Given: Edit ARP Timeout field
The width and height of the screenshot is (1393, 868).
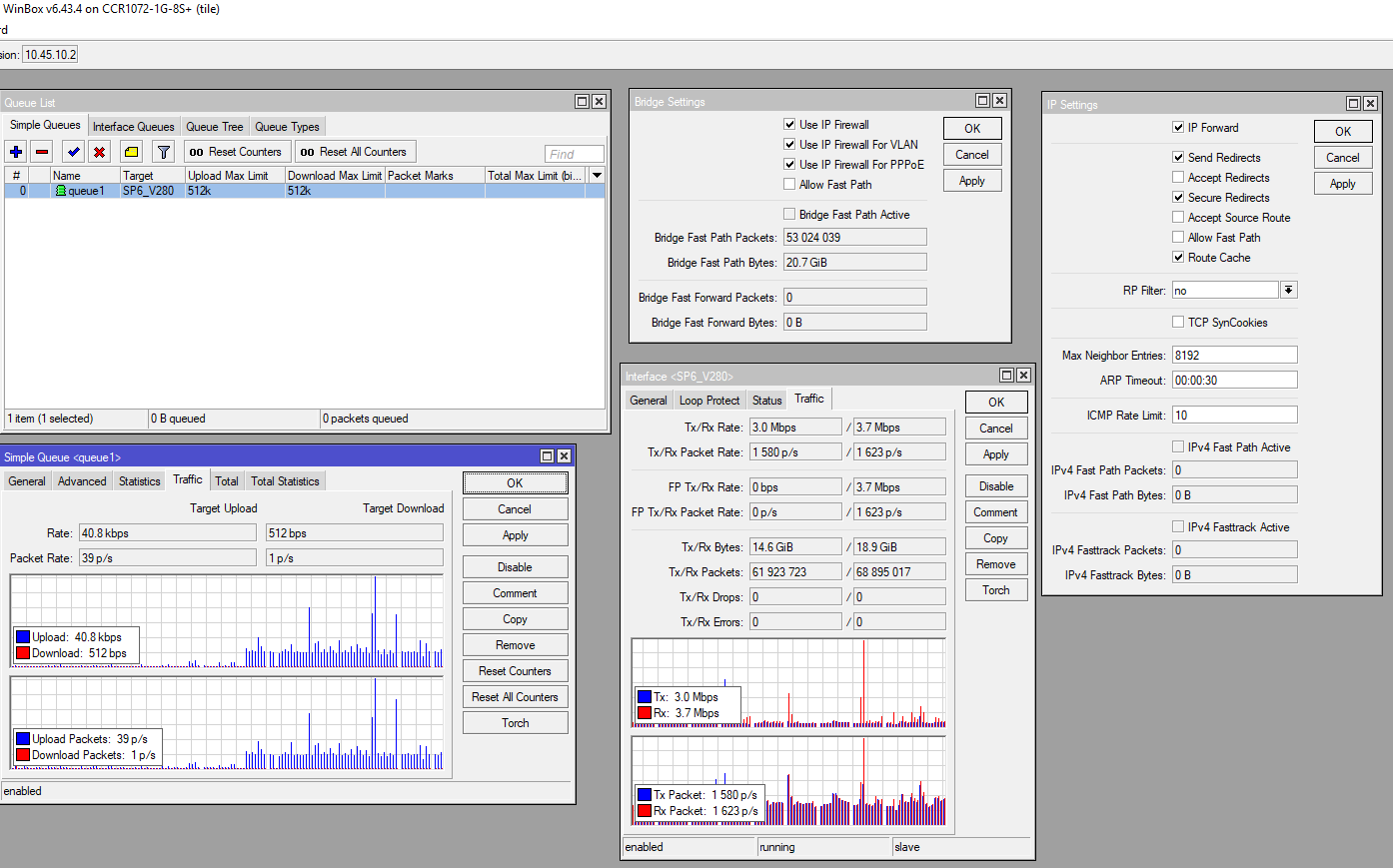Looking at the screenshot, I should click(x=1234, y=380).
